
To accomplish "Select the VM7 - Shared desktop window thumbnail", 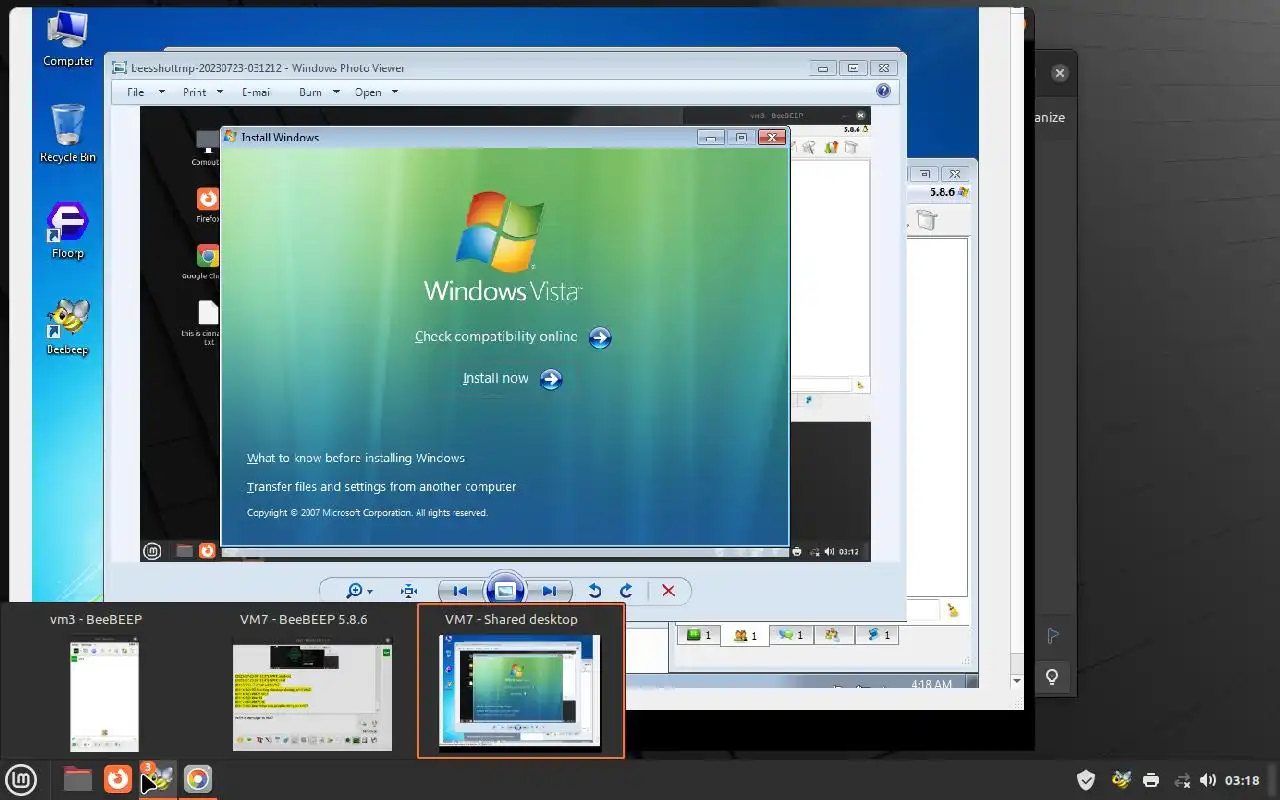I will [x=521, y=680].
